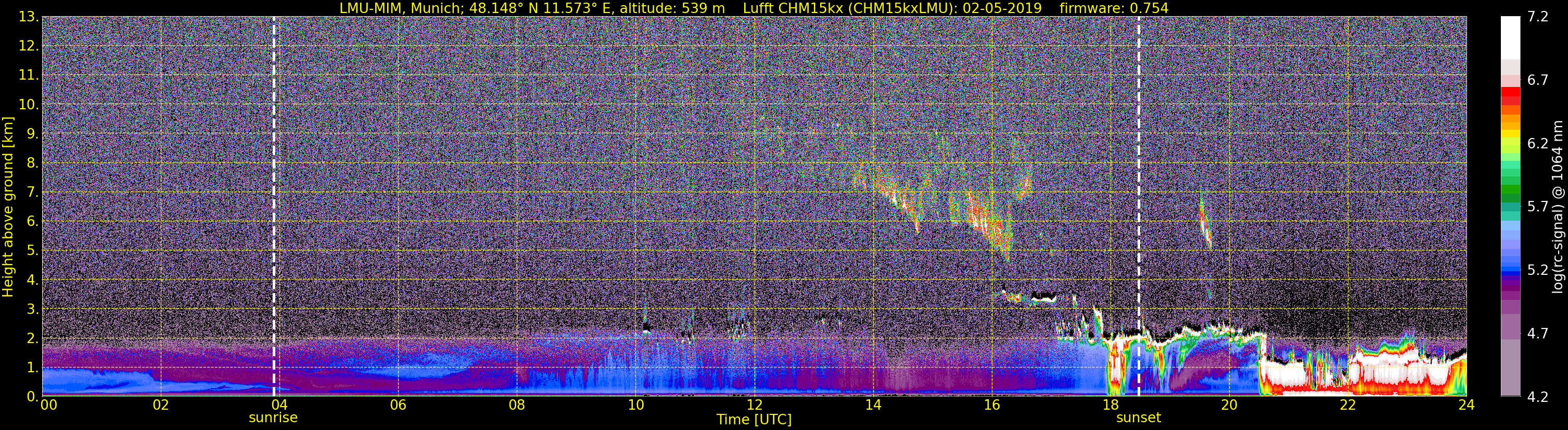
Task: Click the y-axis tick label '5.'
Action: [x=32, y=250]
